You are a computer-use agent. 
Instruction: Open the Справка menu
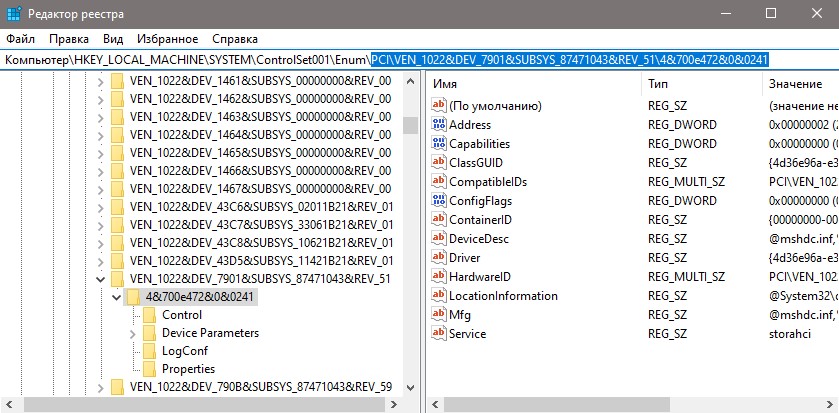235,39
